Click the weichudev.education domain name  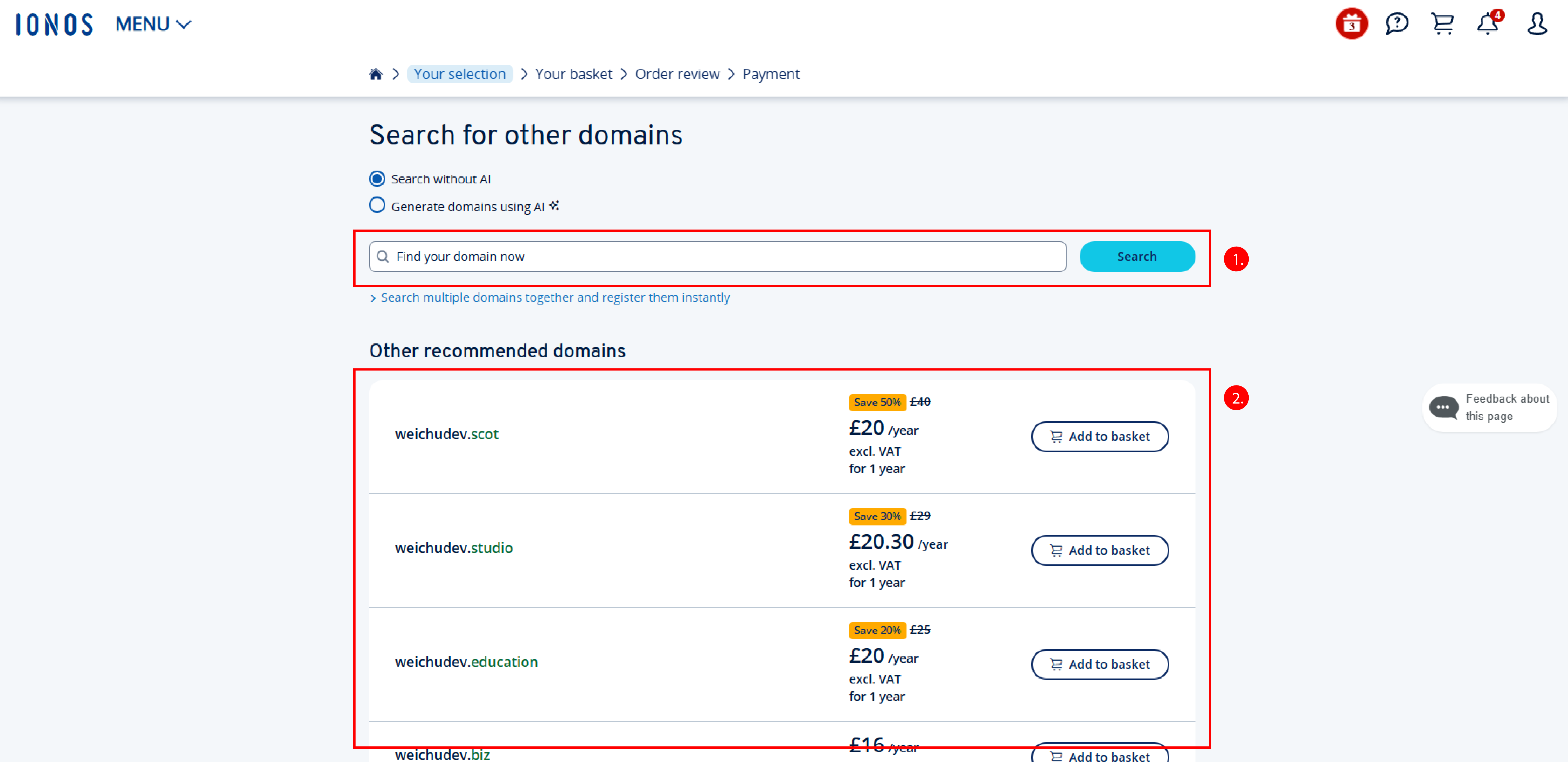coord(466,662)
